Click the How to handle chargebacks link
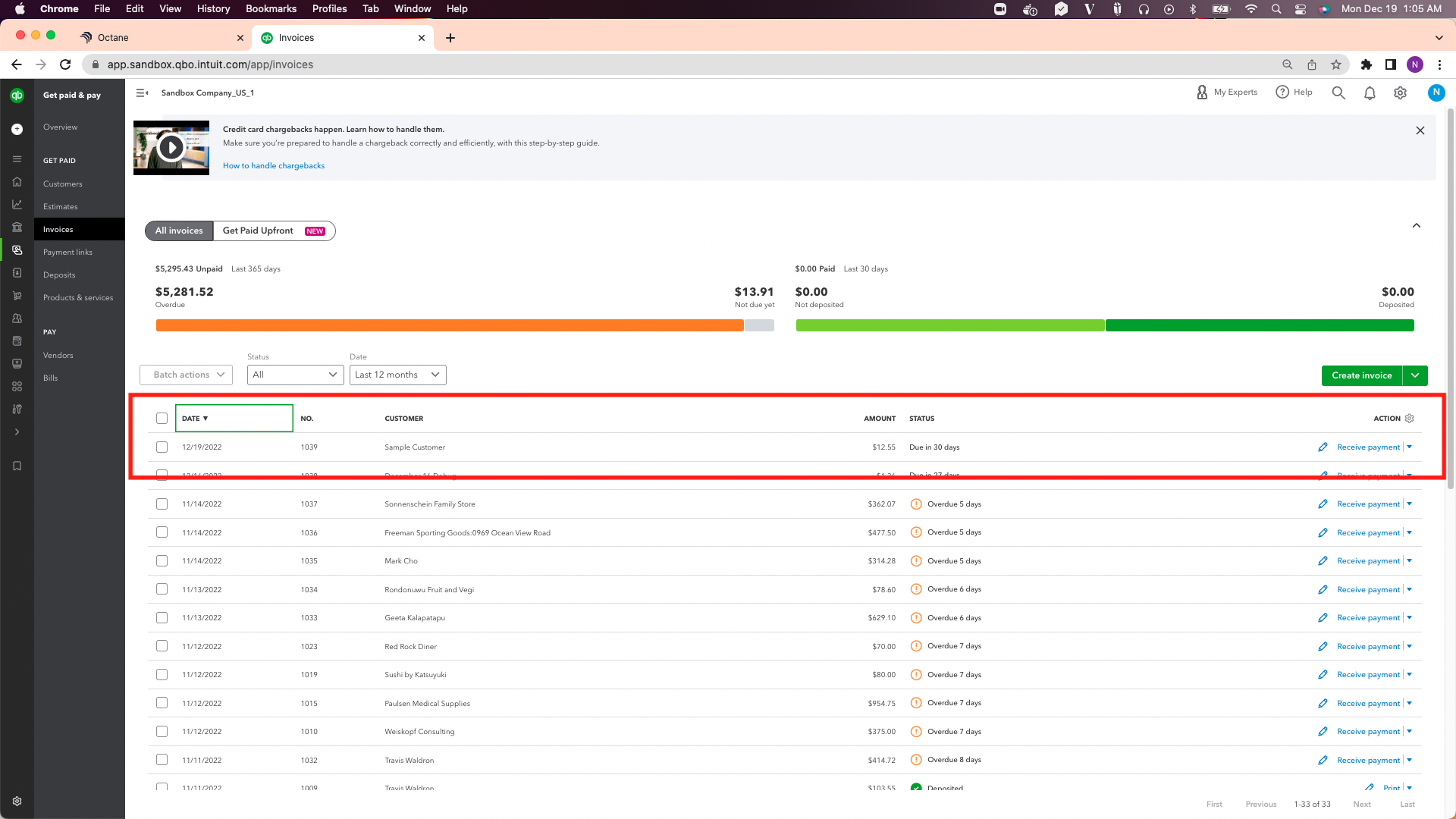Image resolution: width=1456 pixels, height=819 pixels. click(274, 166)
